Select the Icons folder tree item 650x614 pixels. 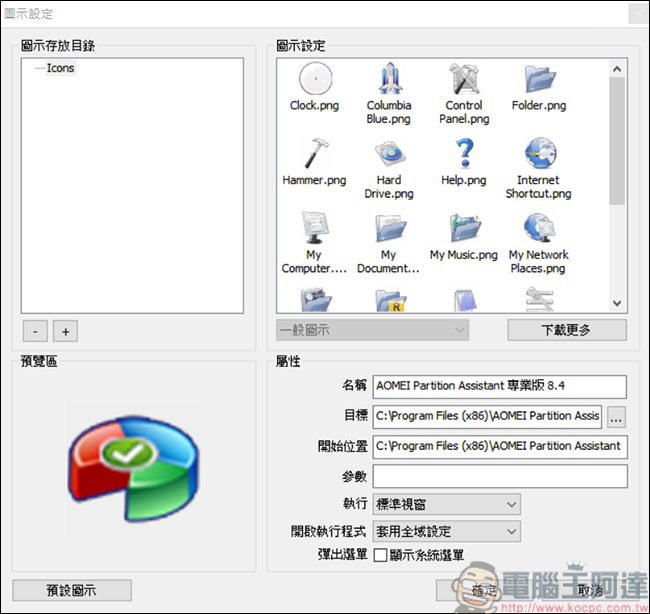pos(61,68)
